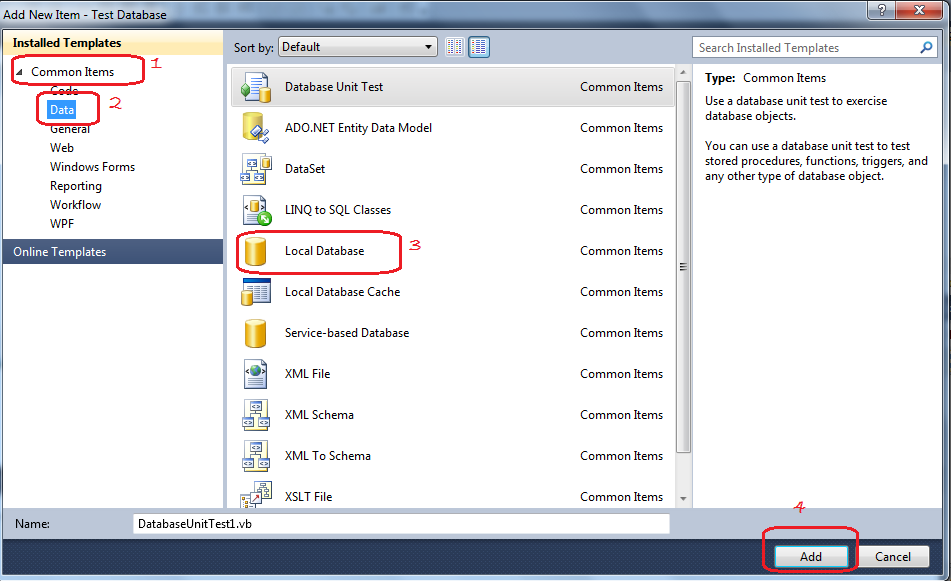Click the Add button
The height and width of the screenshot is (581, 951).
(x=811, y=557)
